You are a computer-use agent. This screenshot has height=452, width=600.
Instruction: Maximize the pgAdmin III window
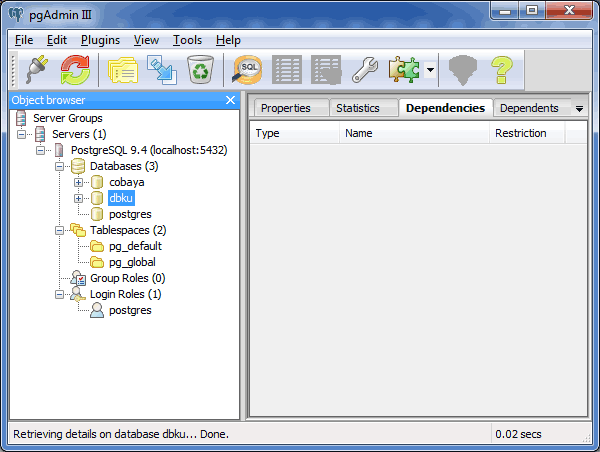532,10
